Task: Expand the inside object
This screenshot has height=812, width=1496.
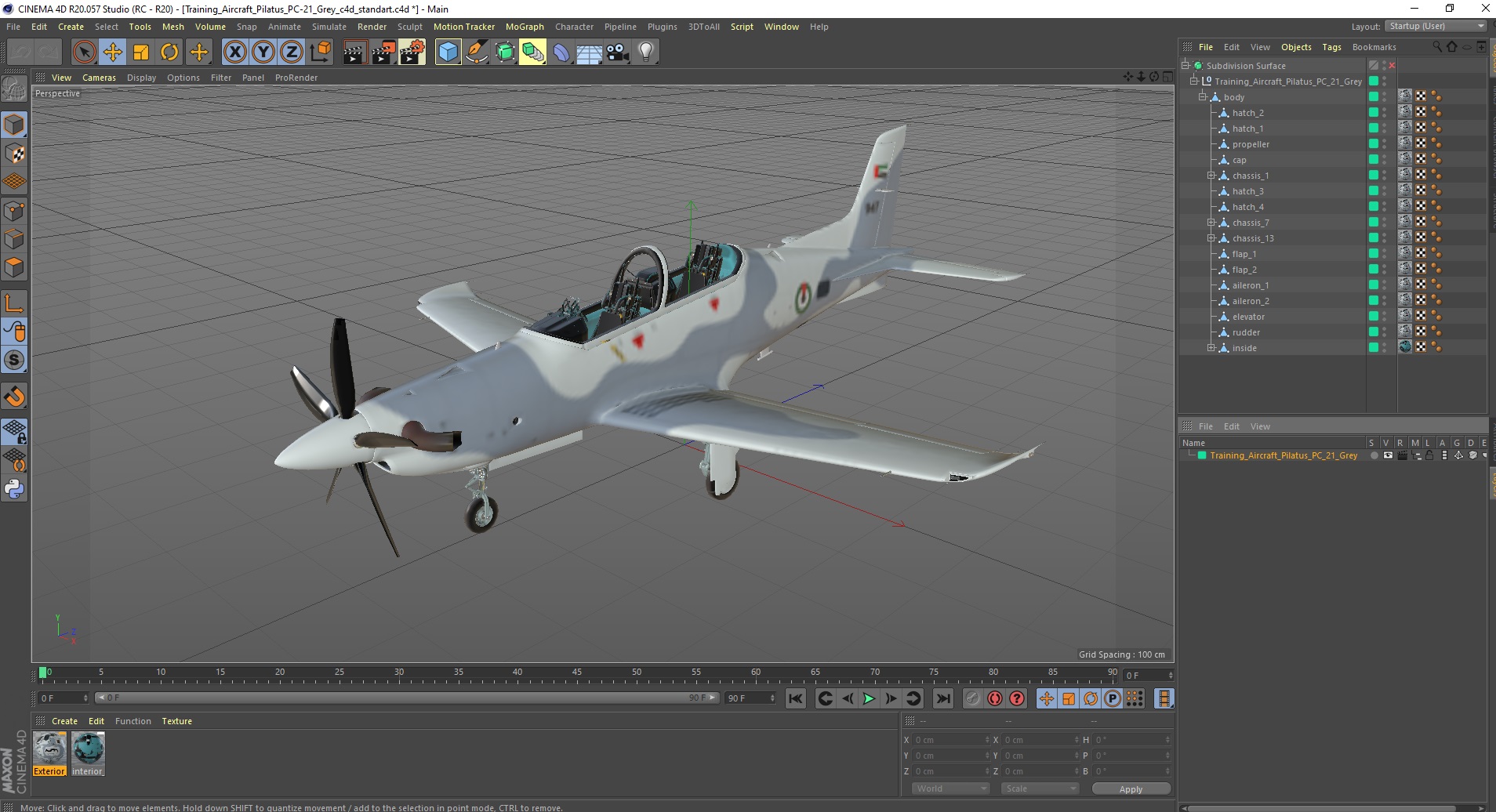Action: pyautogui.click(x=1211, y=348)
